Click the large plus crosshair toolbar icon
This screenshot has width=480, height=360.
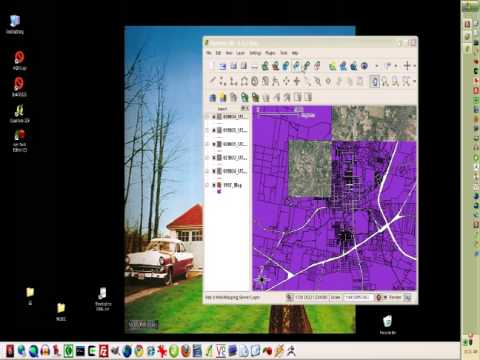407,66
